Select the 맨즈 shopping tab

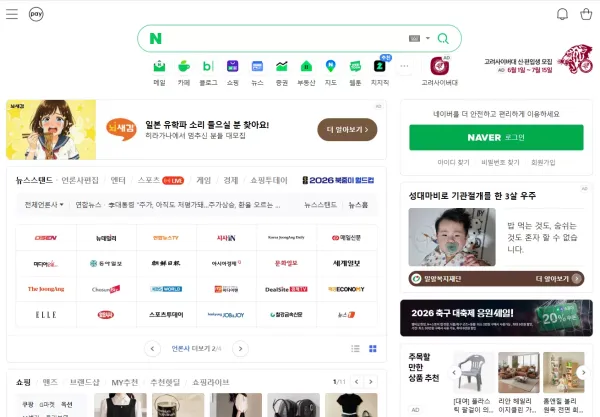pyautogui.click(x=50, y=382)
